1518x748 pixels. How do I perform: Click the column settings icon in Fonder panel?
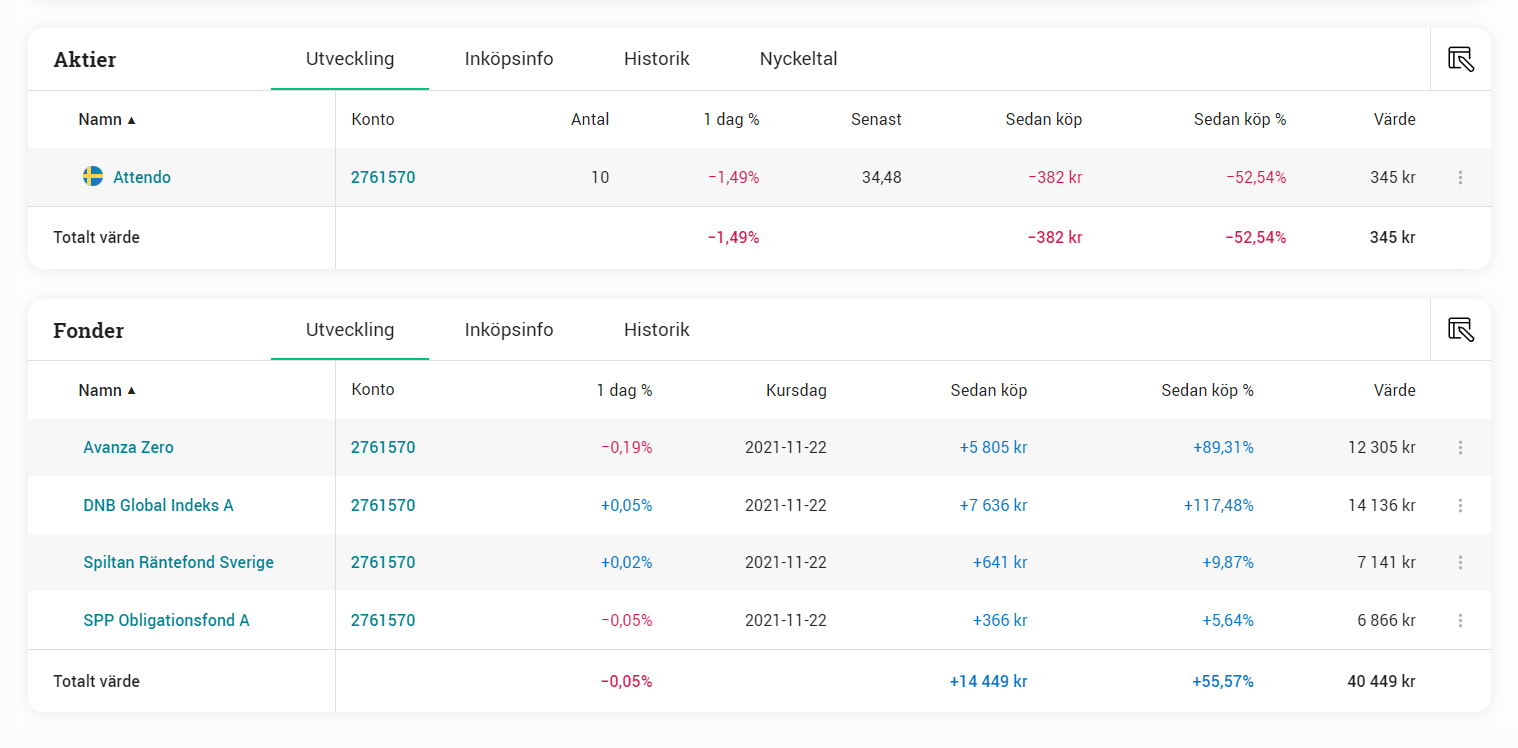click(1461, 330)
